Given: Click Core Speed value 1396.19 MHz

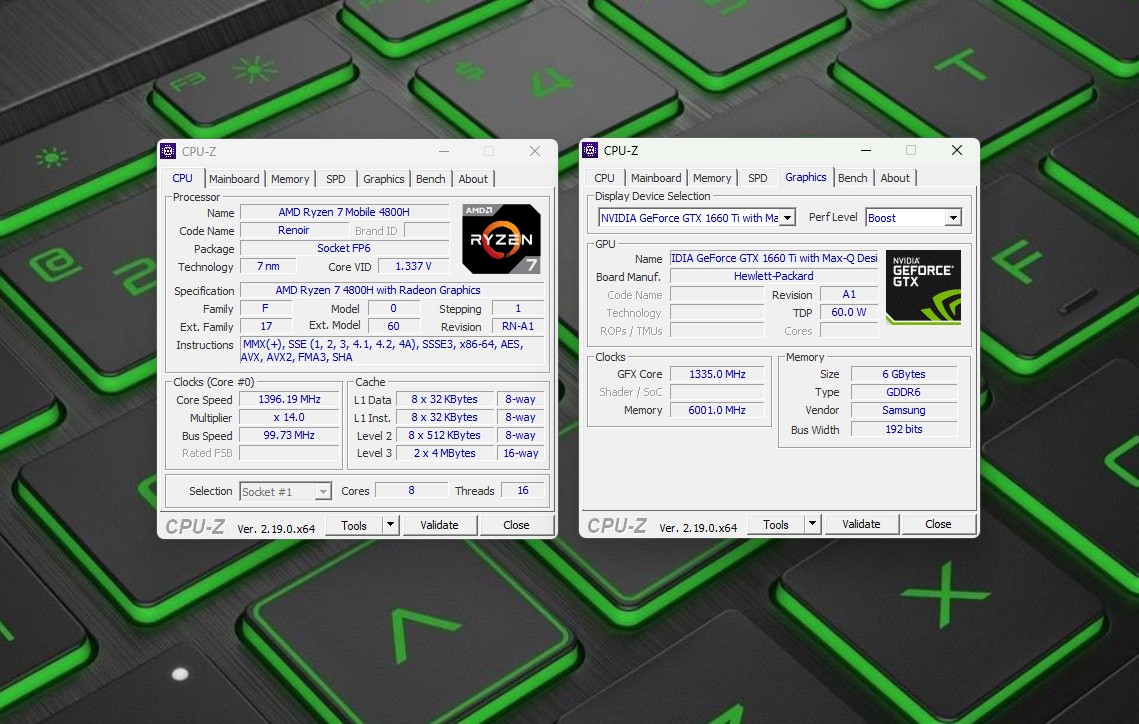Looking at the screenshot, I should coord(289,399).
